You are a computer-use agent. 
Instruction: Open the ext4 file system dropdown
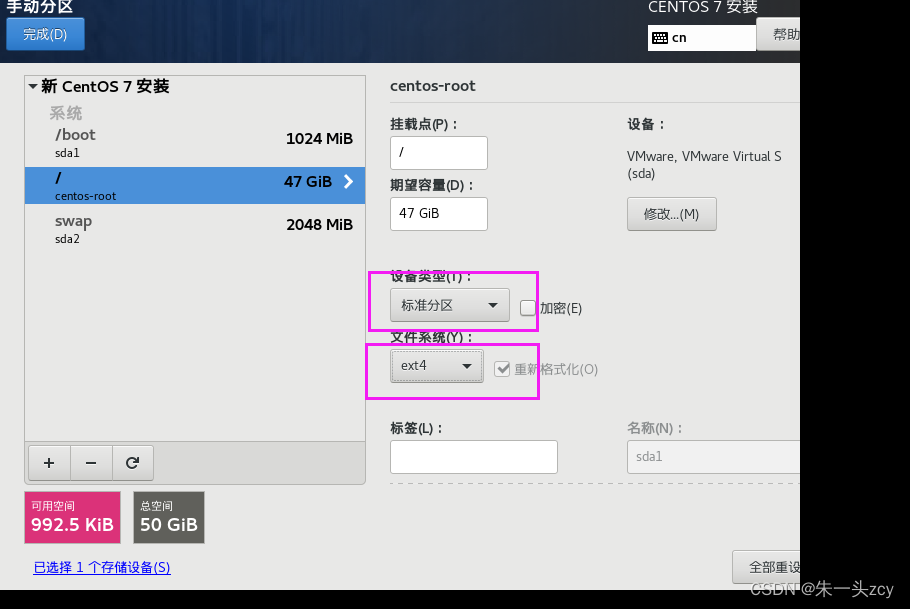436,366
